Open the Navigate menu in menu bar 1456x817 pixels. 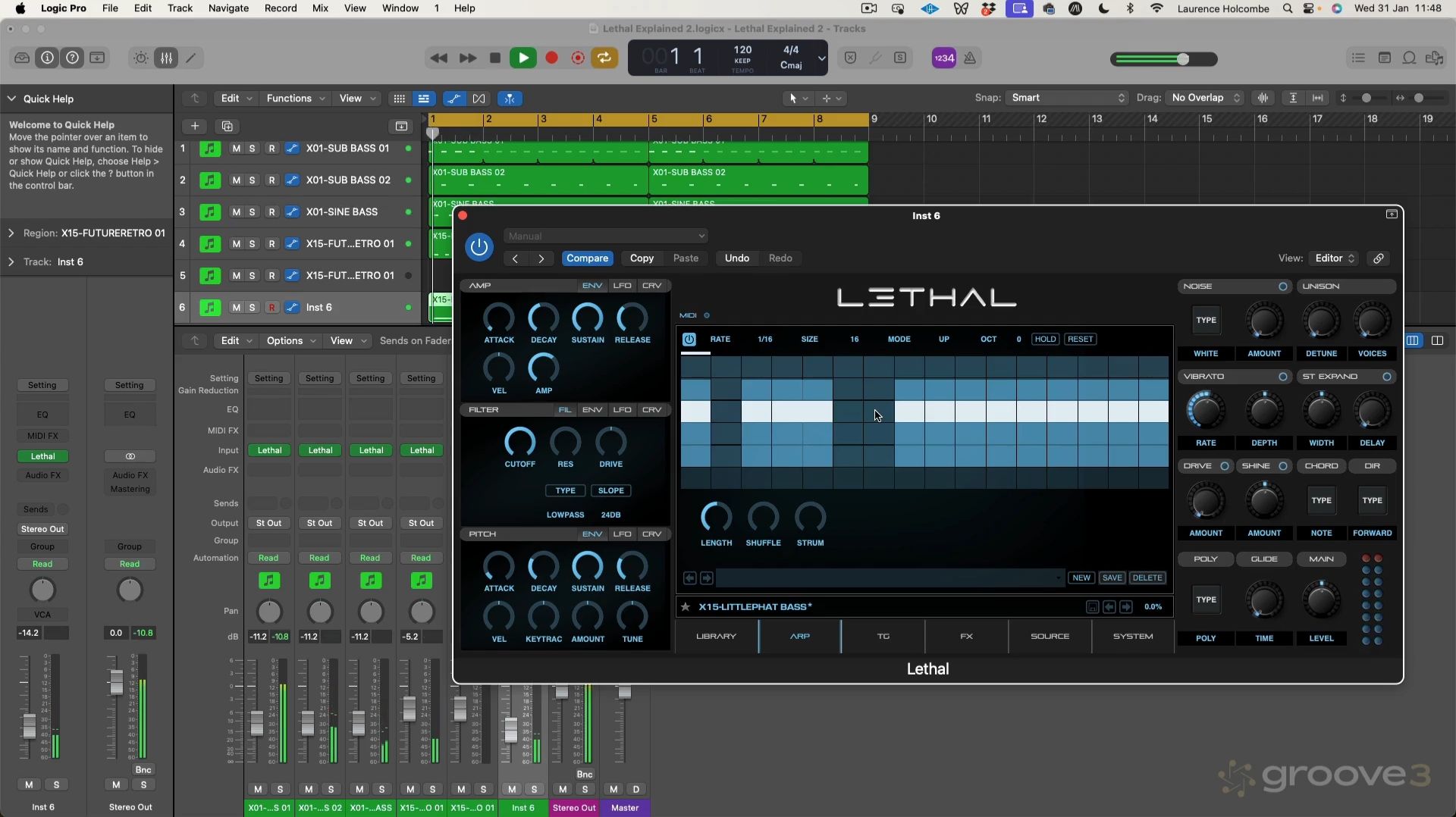pyautogui.click(x=228, y=8)
